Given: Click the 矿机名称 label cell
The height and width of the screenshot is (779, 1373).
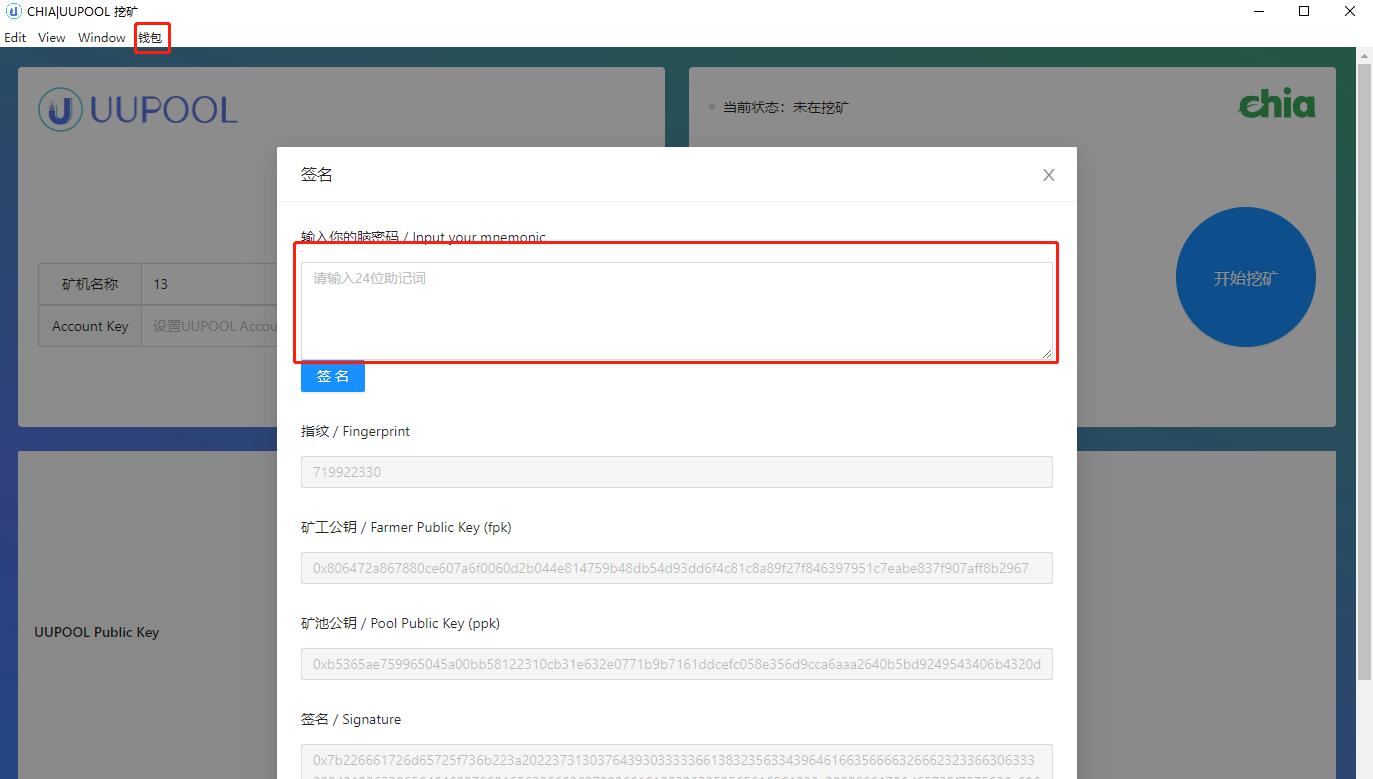Looking at the screenshot, I should point(90,284).
